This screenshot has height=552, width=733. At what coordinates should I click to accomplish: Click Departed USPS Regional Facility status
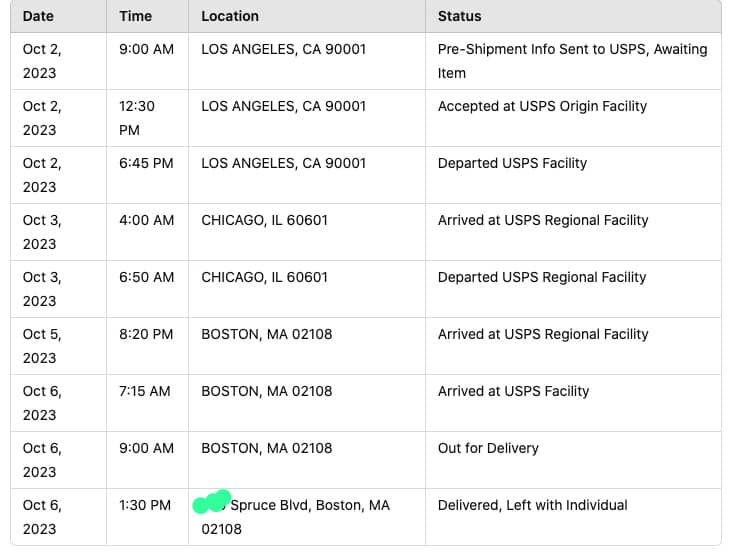pos(542,277)
